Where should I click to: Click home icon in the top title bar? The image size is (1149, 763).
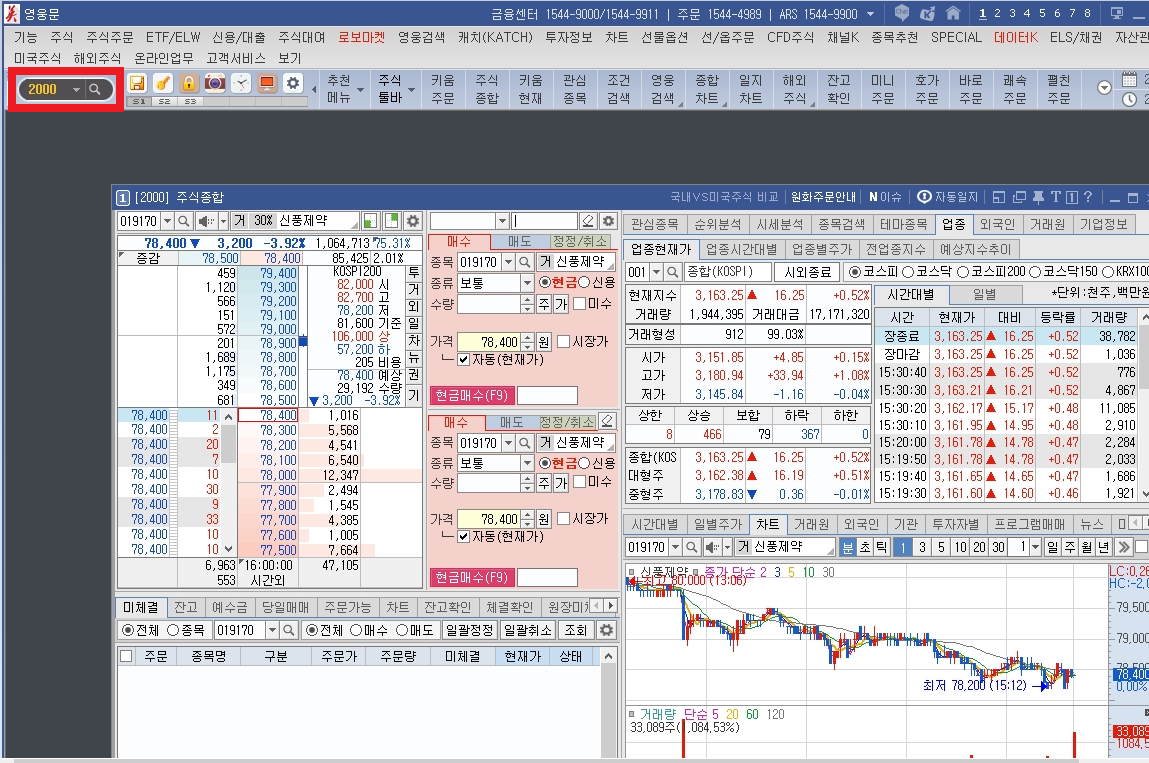point(953,13)
